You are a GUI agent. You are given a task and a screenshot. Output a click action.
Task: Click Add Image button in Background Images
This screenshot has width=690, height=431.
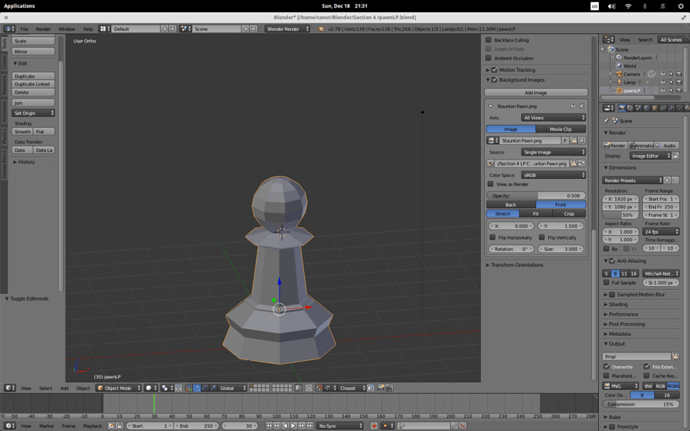tap(536, 92)
